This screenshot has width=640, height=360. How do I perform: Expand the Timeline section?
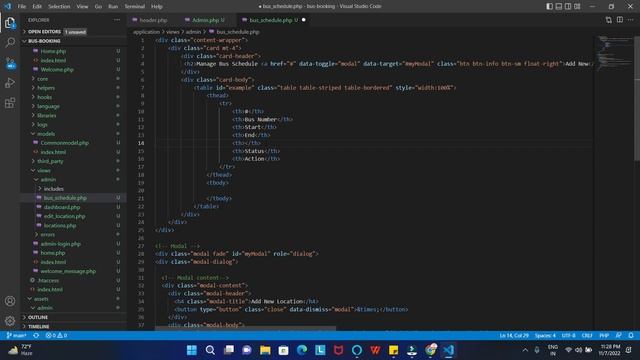(x=73, y=327)
